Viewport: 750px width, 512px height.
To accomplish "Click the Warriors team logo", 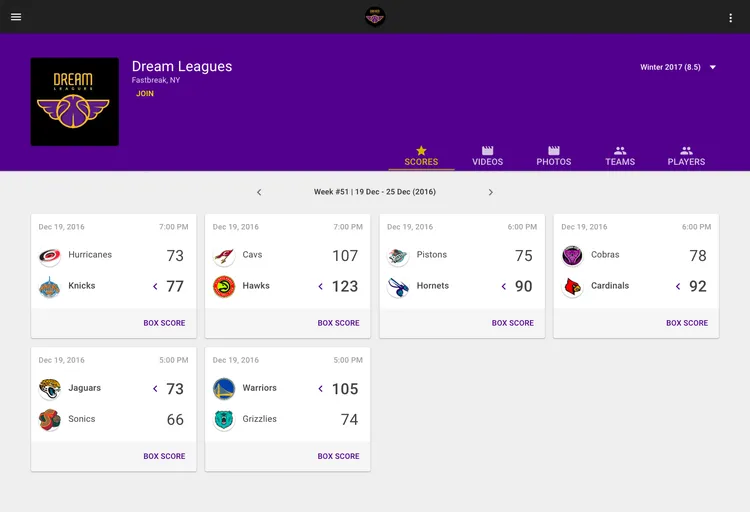I will click(x=224, y=389).
